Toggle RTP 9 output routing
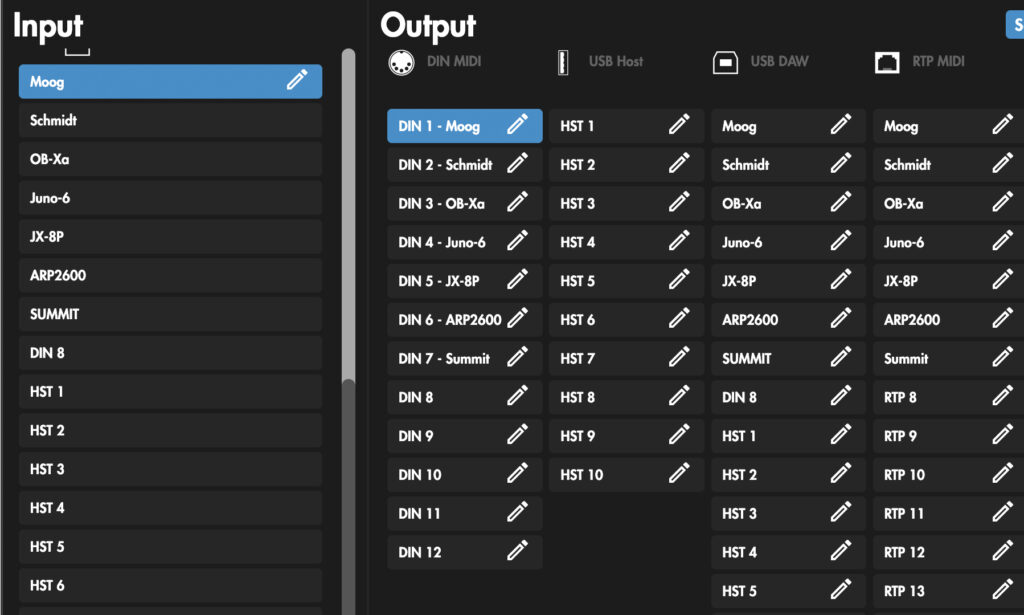Screen dimensions: 1024x615 [948, 436]
